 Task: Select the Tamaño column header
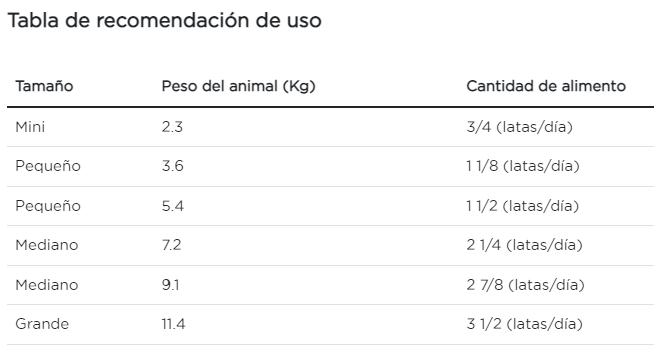(x=44, y=86)
